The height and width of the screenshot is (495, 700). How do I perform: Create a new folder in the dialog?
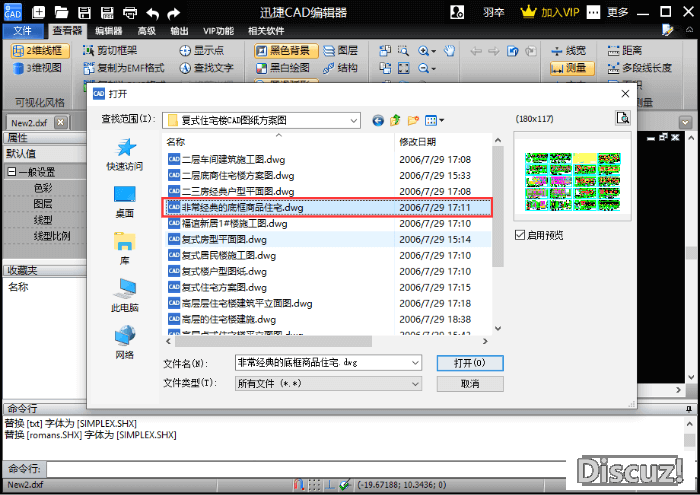[x=414, y=120]
